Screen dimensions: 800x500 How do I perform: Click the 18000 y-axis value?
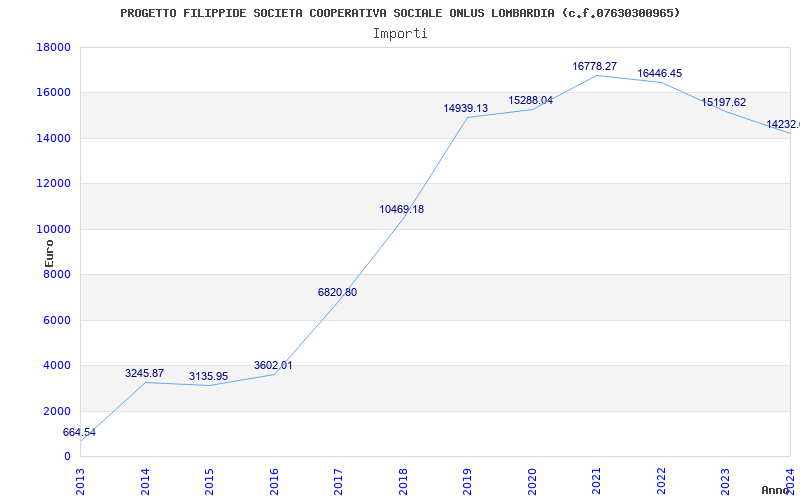coord(53,47)
